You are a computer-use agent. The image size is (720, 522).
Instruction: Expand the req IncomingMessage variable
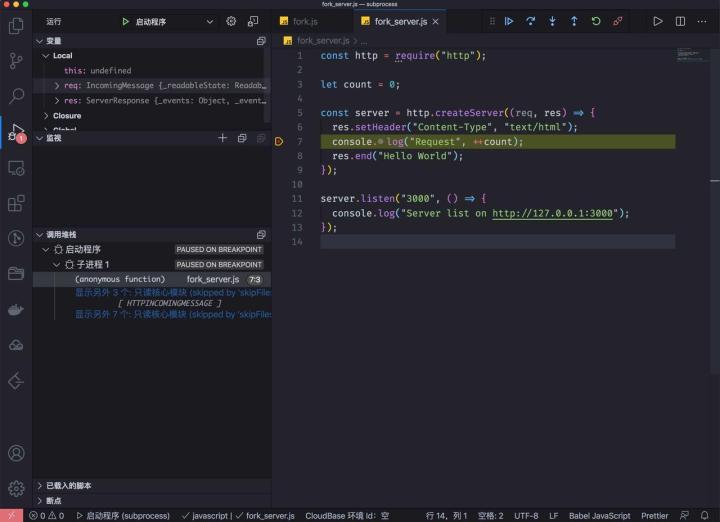pos(57,86)
